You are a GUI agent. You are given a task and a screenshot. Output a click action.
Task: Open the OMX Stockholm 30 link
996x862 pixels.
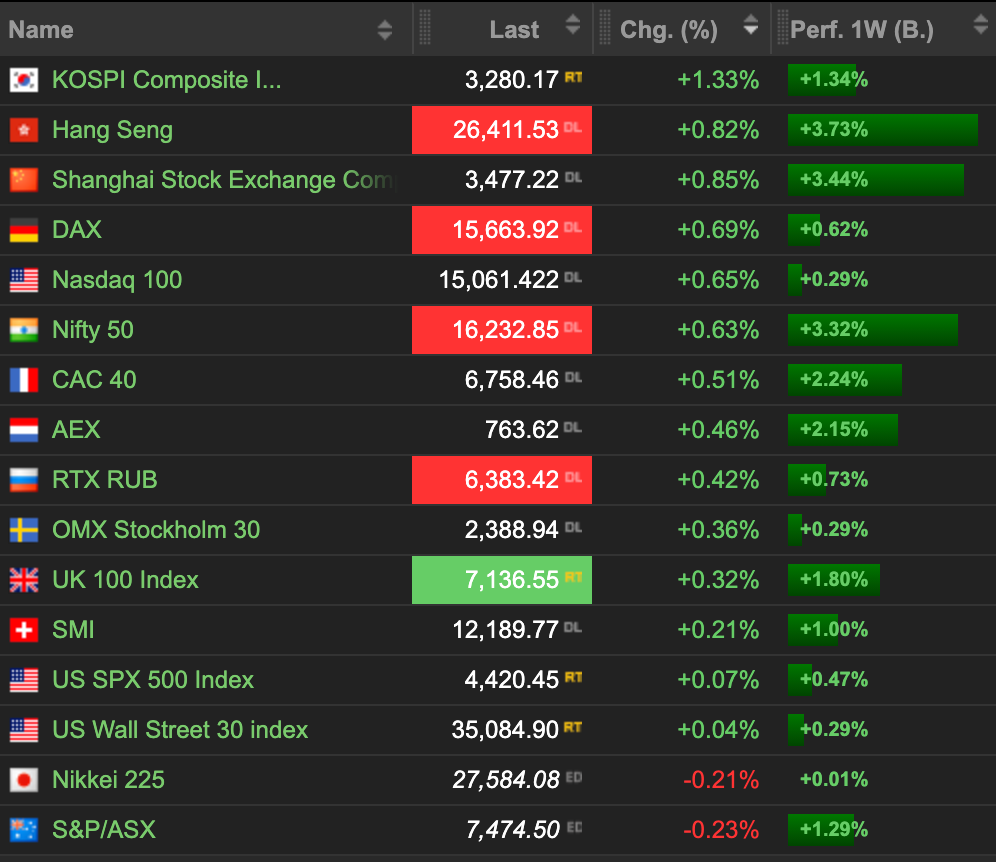click(x=156, y=530)
